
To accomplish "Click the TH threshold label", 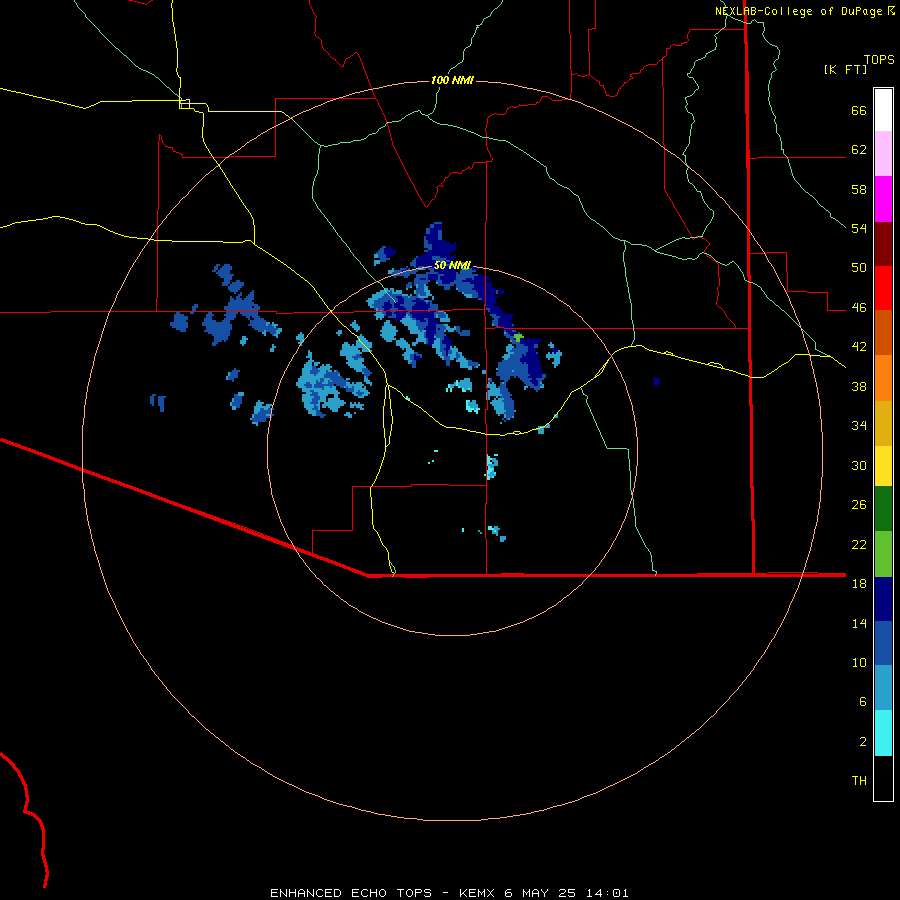I will [x=859, y=781].
